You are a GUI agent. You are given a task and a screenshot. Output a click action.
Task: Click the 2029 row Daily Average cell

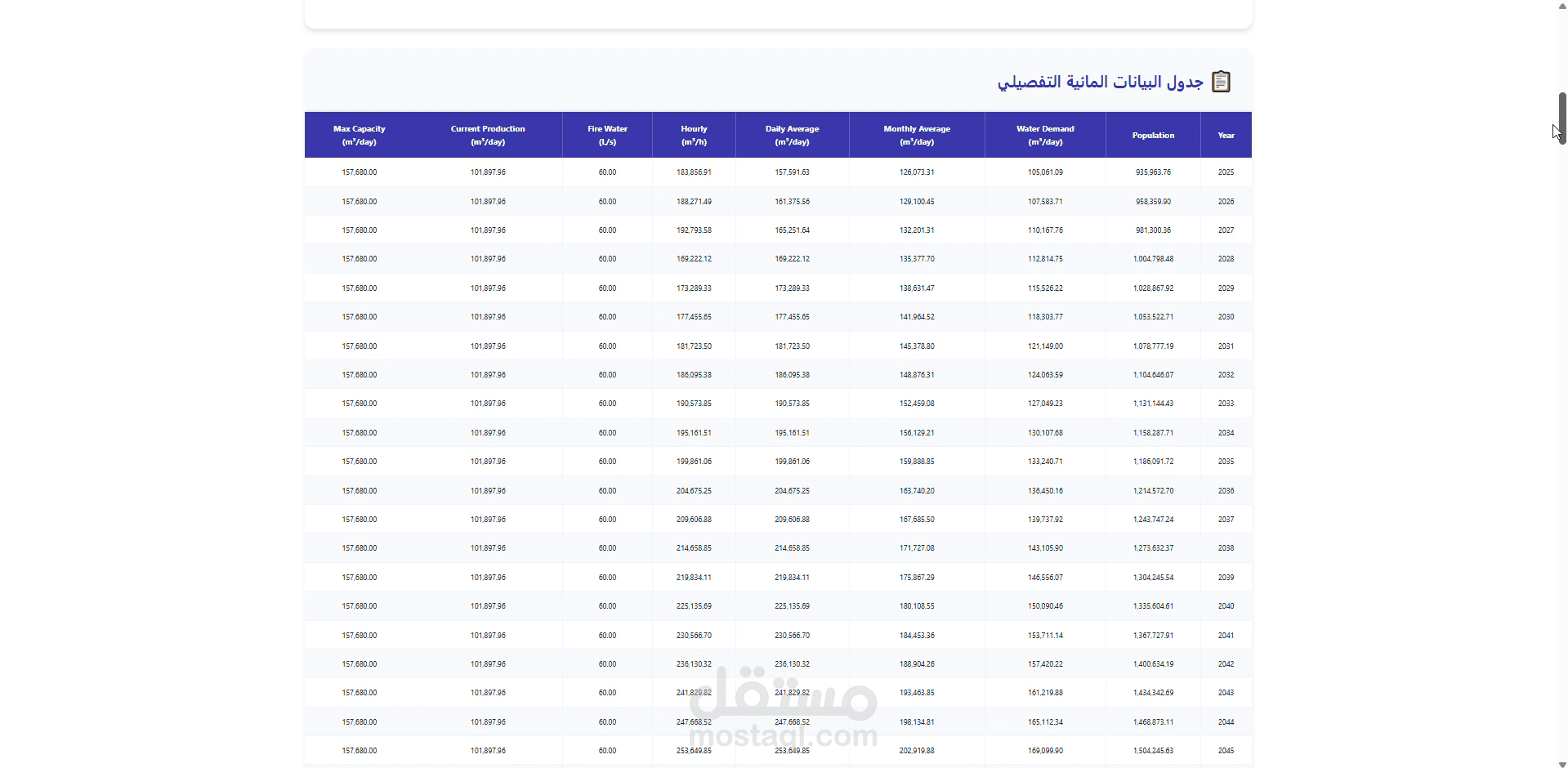792,288
